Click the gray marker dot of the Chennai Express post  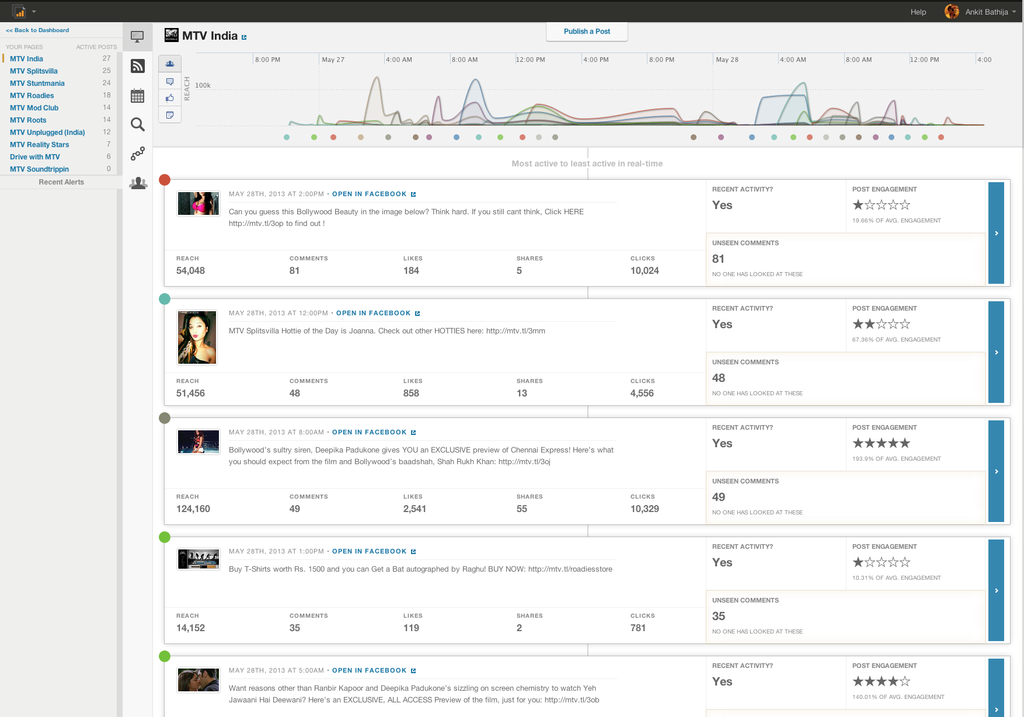(165, 418)
